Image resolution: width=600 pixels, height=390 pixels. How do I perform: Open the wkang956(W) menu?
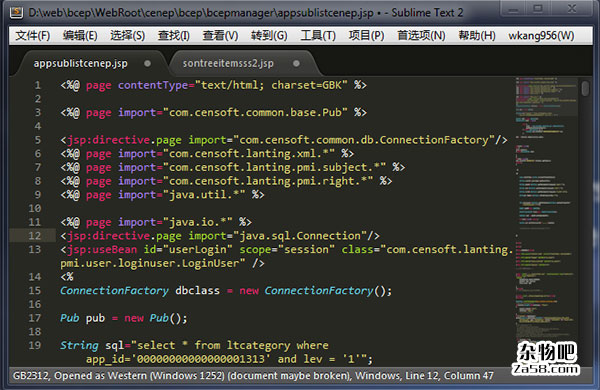point(541,36)
